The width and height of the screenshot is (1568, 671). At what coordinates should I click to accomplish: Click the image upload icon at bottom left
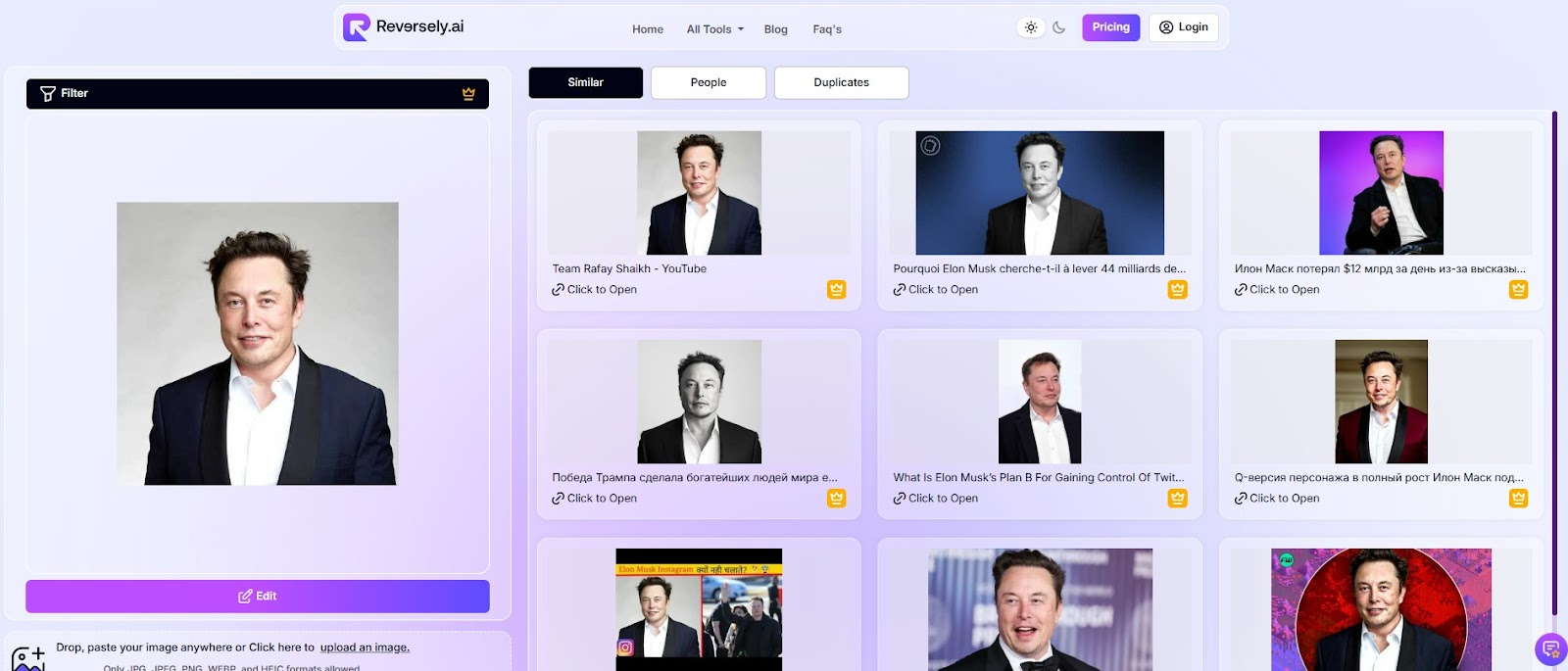point(28,658)
